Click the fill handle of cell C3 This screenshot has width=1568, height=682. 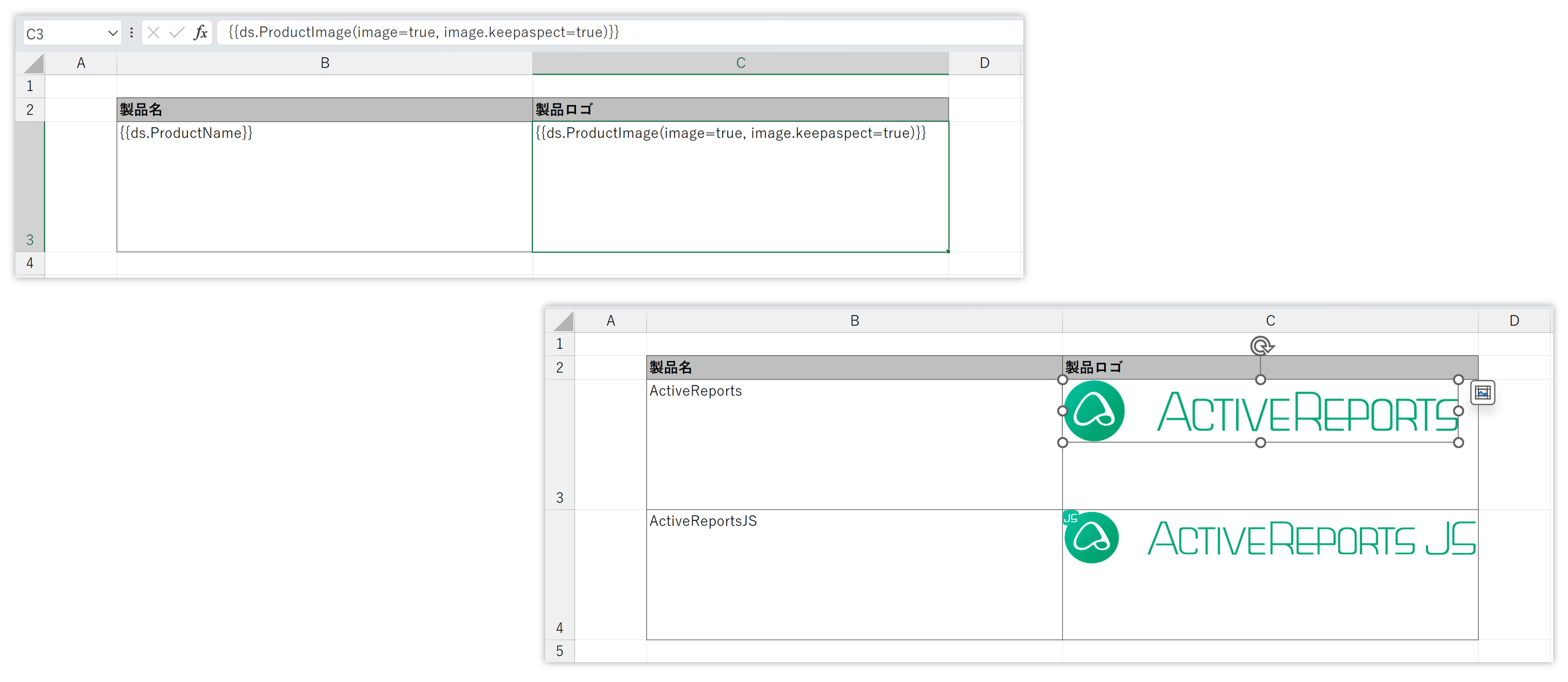(948, 251)
